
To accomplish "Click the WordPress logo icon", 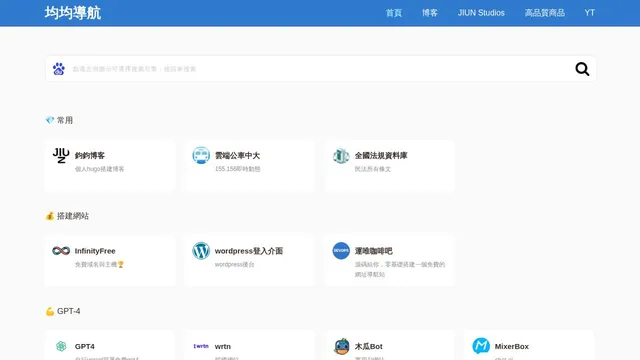I will [201, 251].
